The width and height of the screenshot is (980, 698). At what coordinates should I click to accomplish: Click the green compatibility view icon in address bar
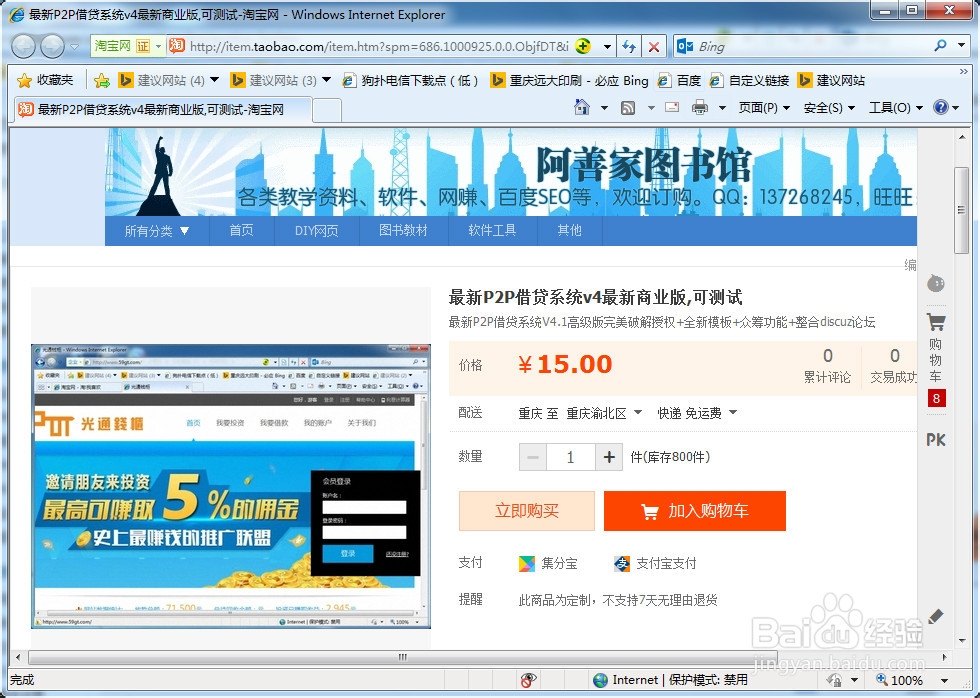pyautogui.click(x=583, y=46)
